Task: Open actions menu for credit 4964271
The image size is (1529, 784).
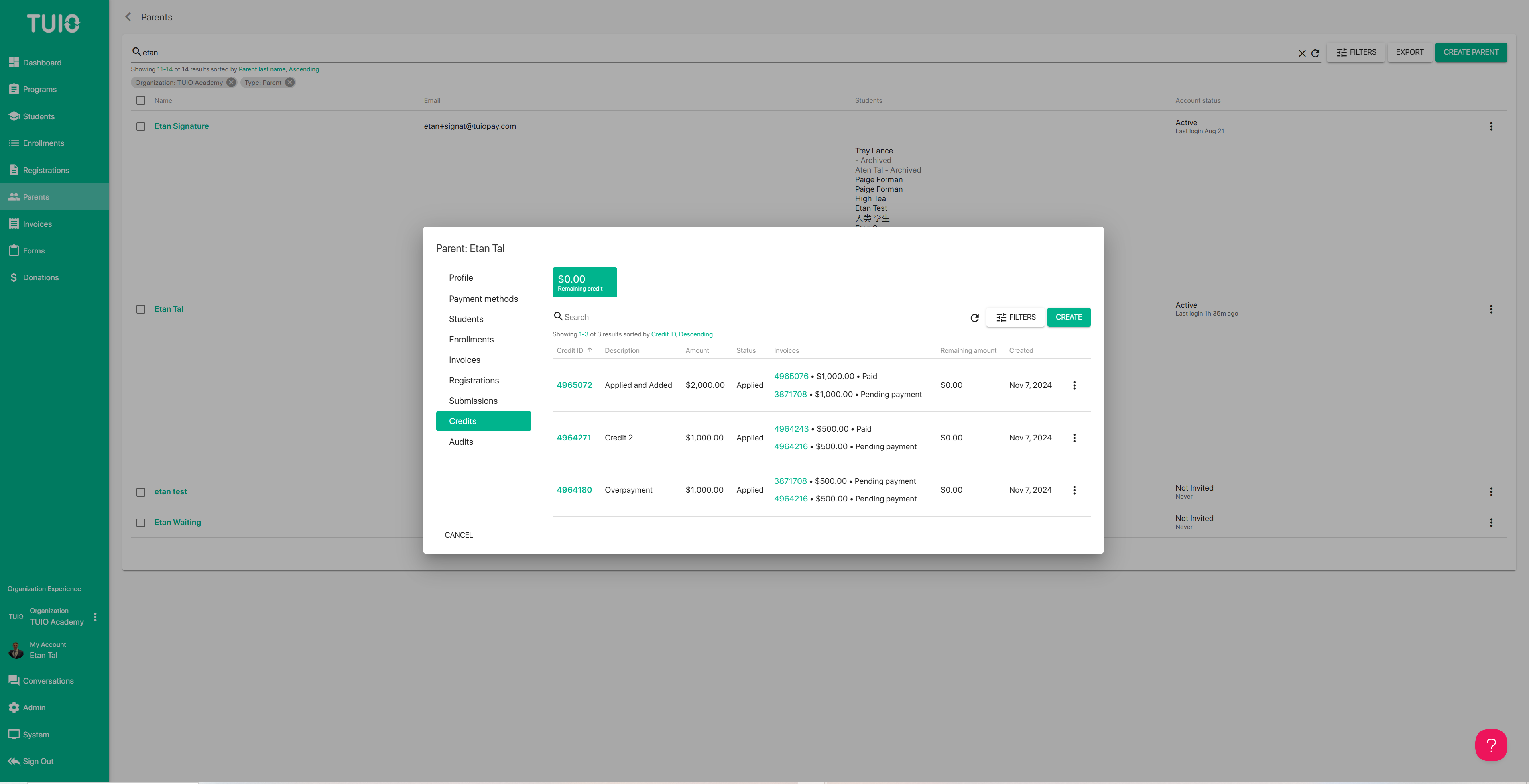Action: tap(1074, 438)
